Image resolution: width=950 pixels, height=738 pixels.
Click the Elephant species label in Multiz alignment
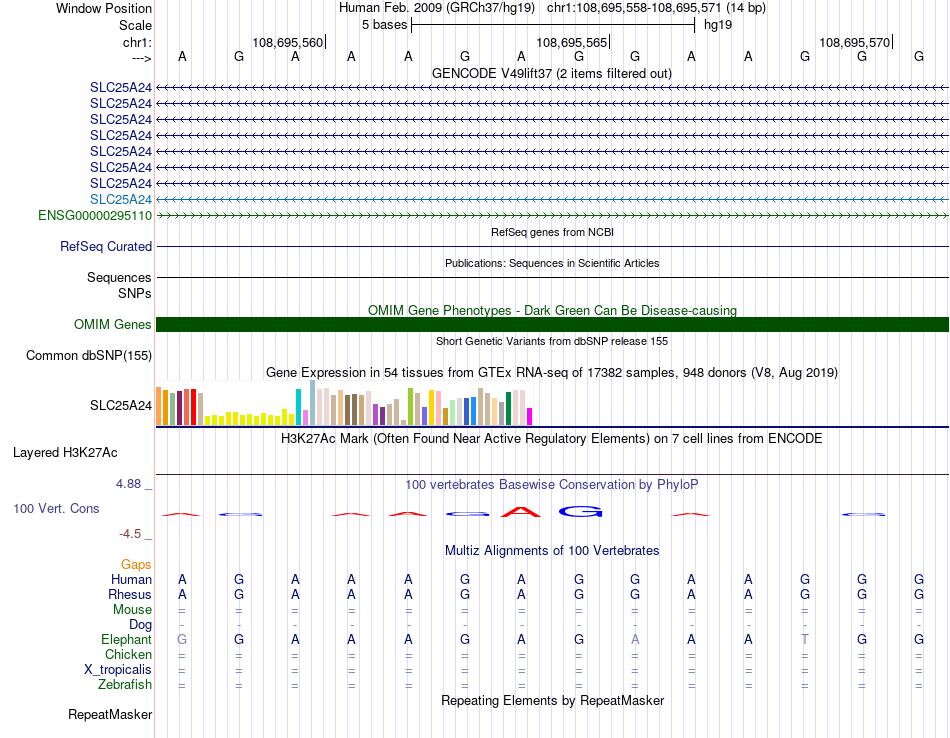[x=126, y=639]
